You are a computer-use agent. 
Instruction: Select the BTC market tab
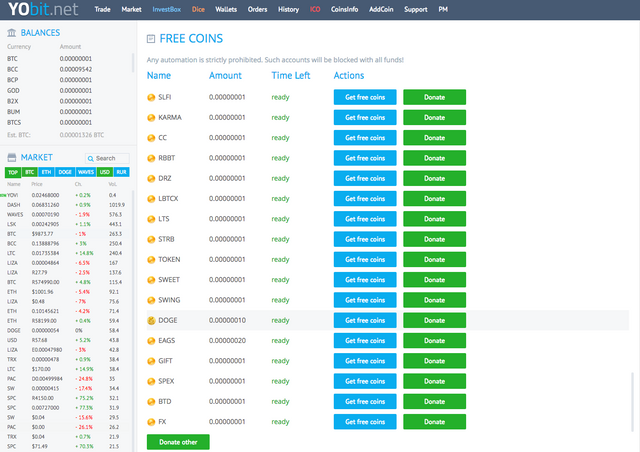coord(29,172)
